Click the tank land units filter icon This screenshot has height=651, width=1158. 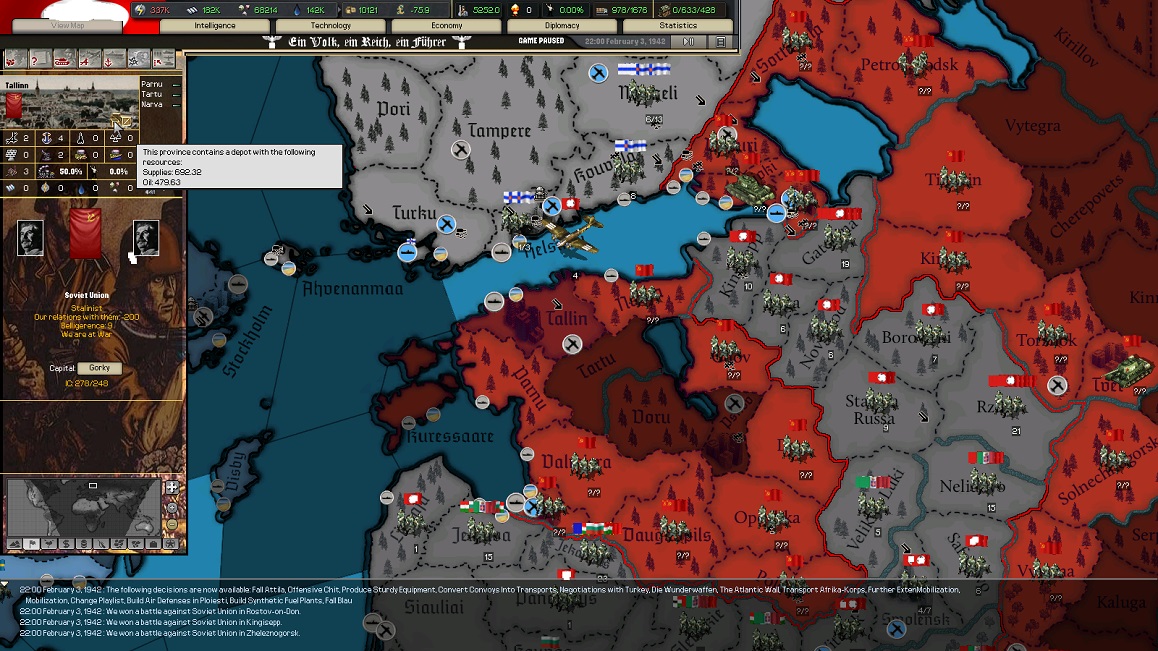[64, 59]
